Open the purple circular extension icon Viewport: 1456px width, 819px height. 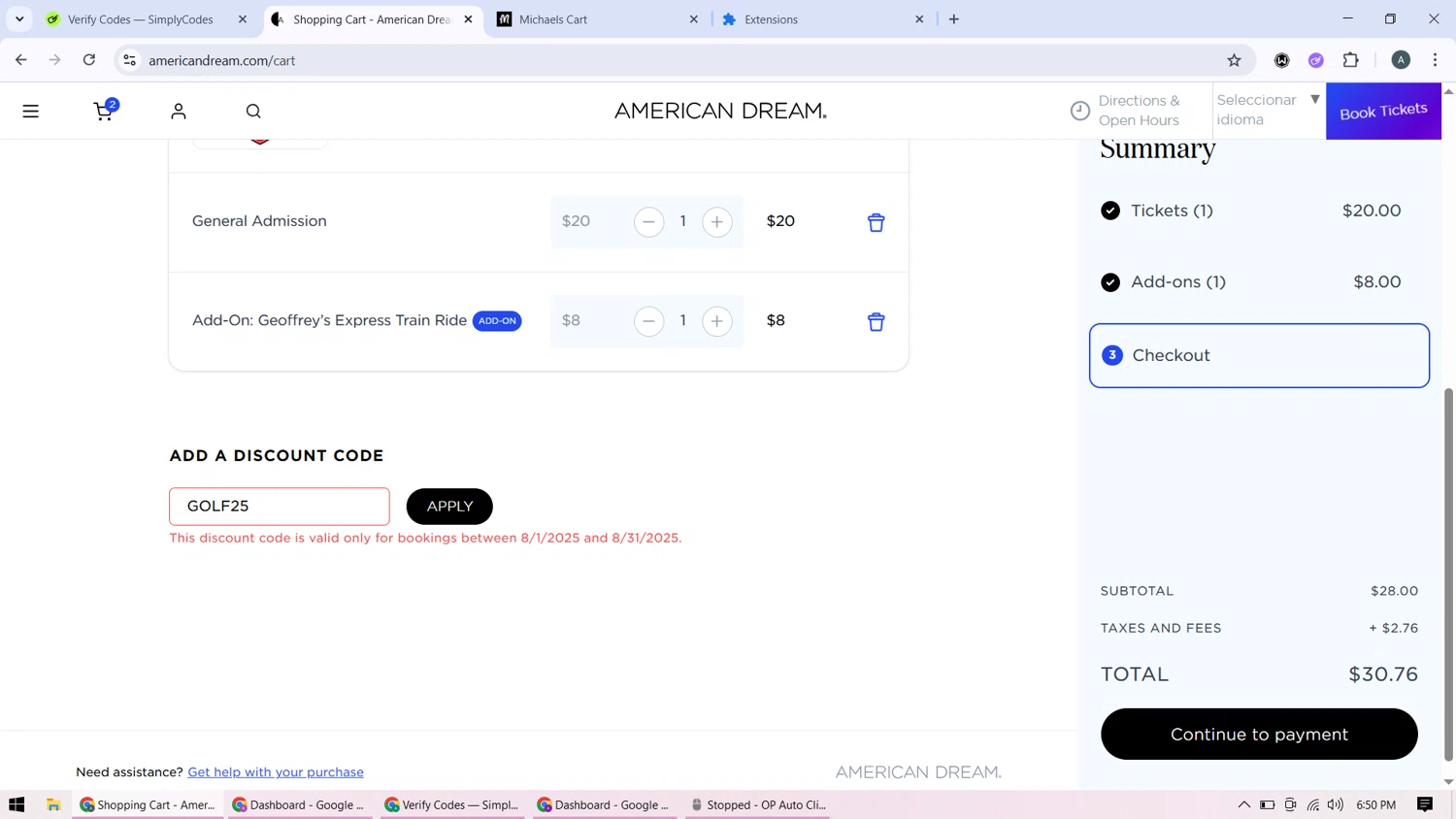point(1316,60)
